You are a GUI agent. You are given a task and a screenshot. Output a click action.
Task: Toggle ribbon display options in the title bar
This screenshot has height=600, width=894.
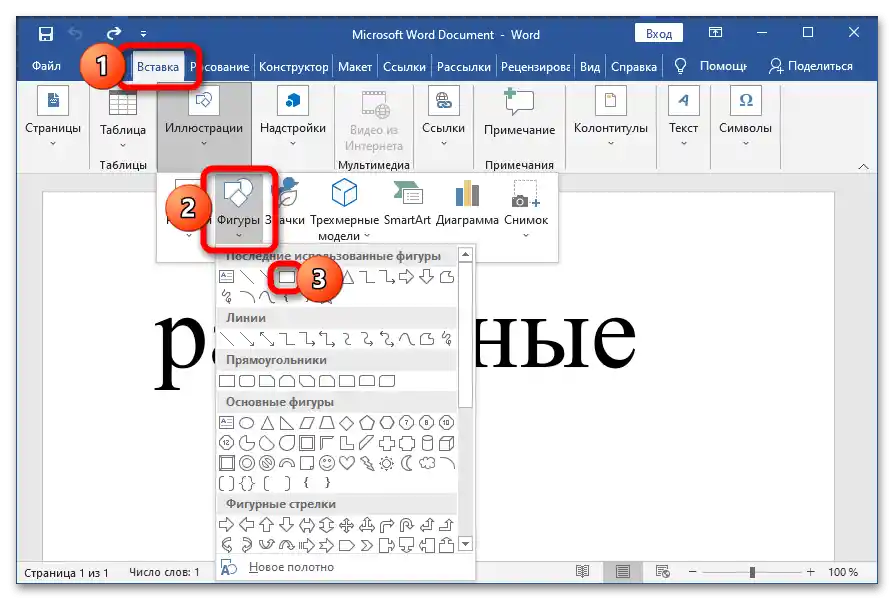(x=715, y=33)
